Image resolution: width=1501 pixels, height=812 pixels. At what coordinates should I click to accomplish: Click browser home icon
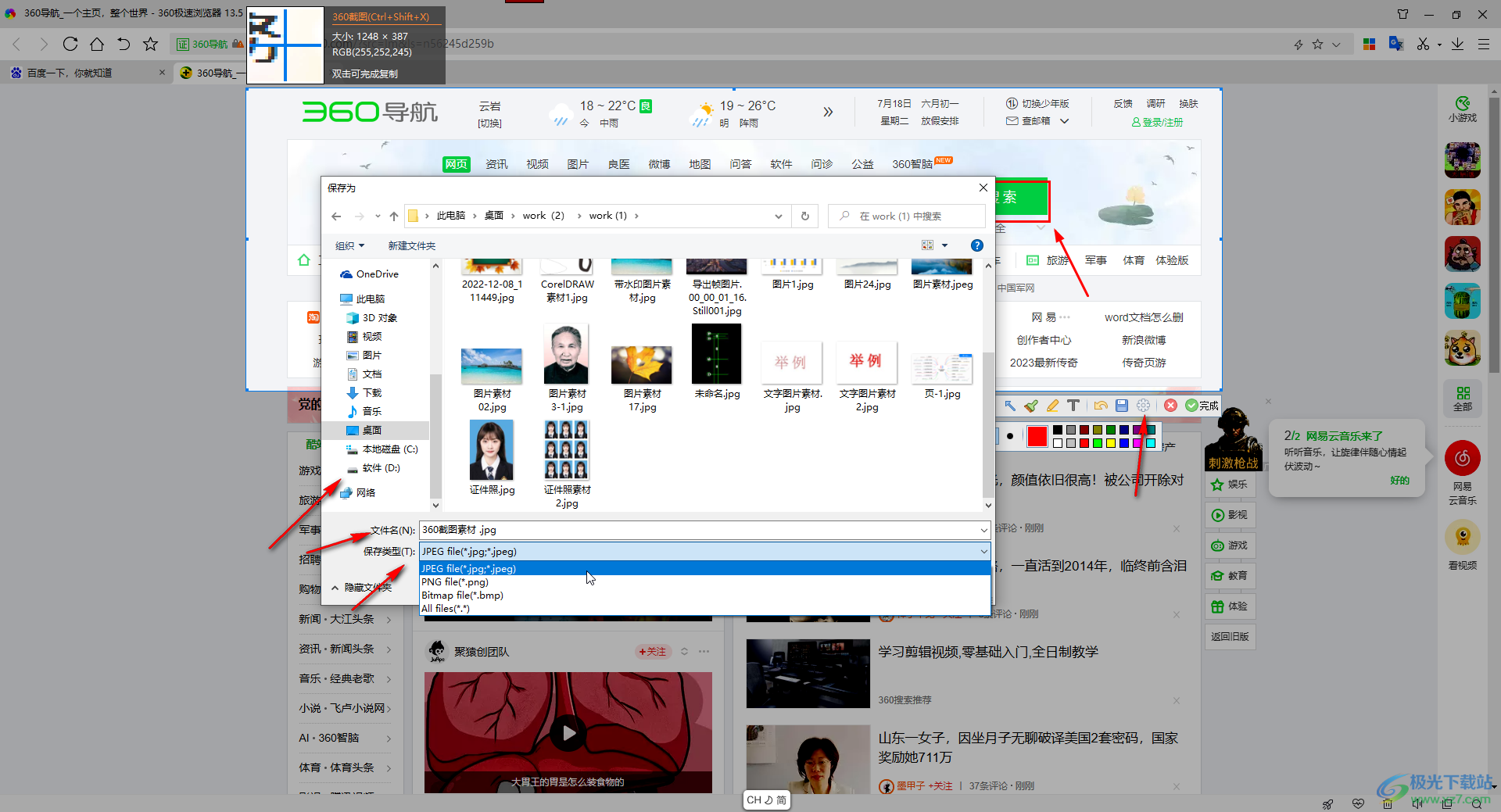[97, 44]
